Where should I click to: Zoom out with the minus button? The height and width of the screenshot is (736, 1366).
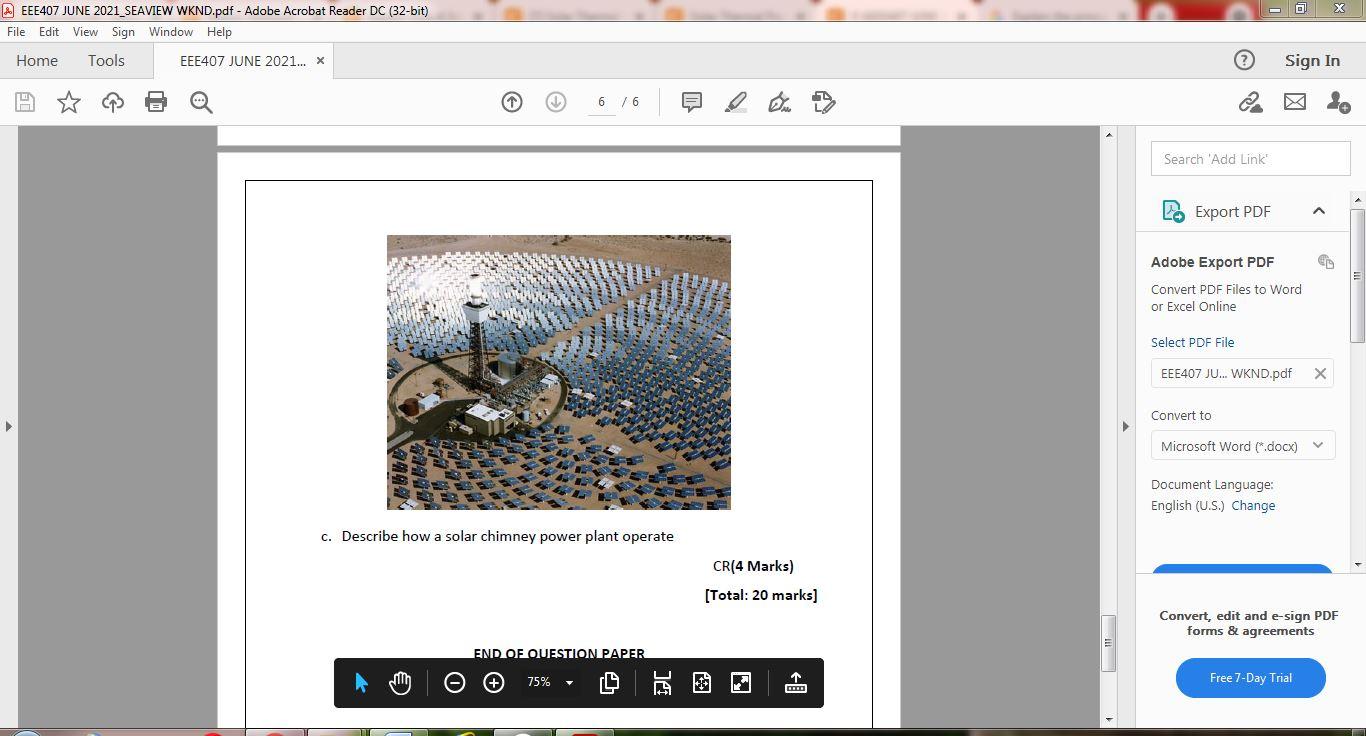[x=454, y=683]
